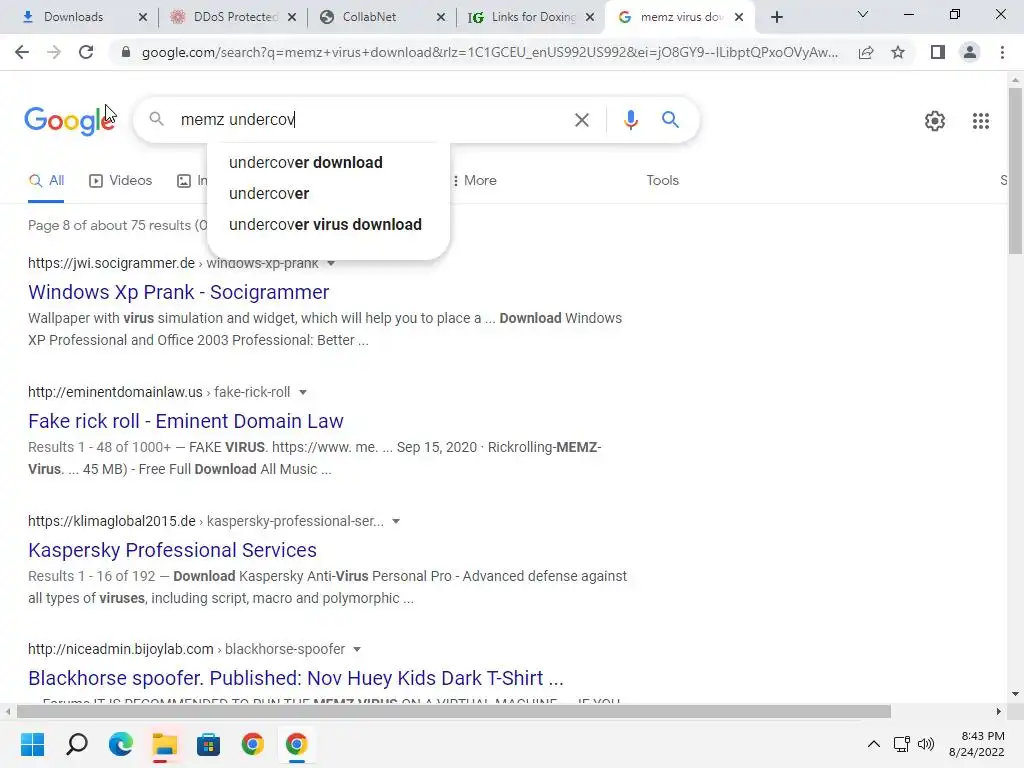The image size is (1024, 768).
Task: Share this page from the address bar
Action: (866, 52)
